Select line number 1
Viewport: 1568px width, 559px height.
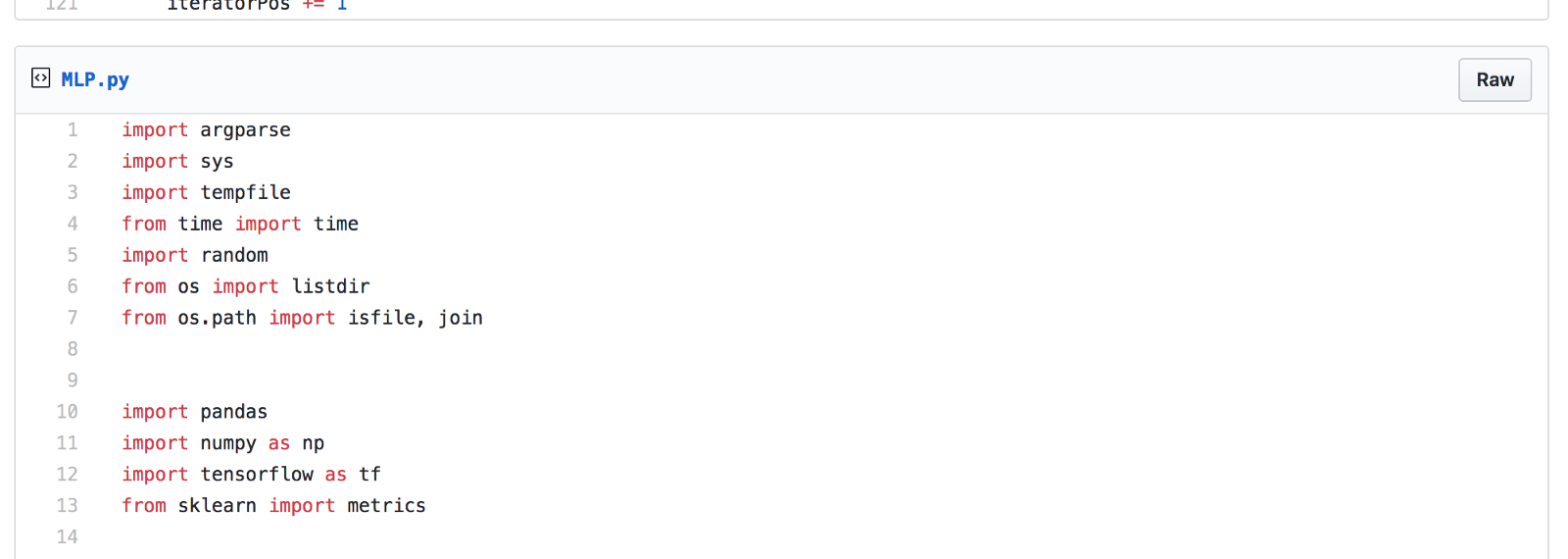[x=73, y=129]
